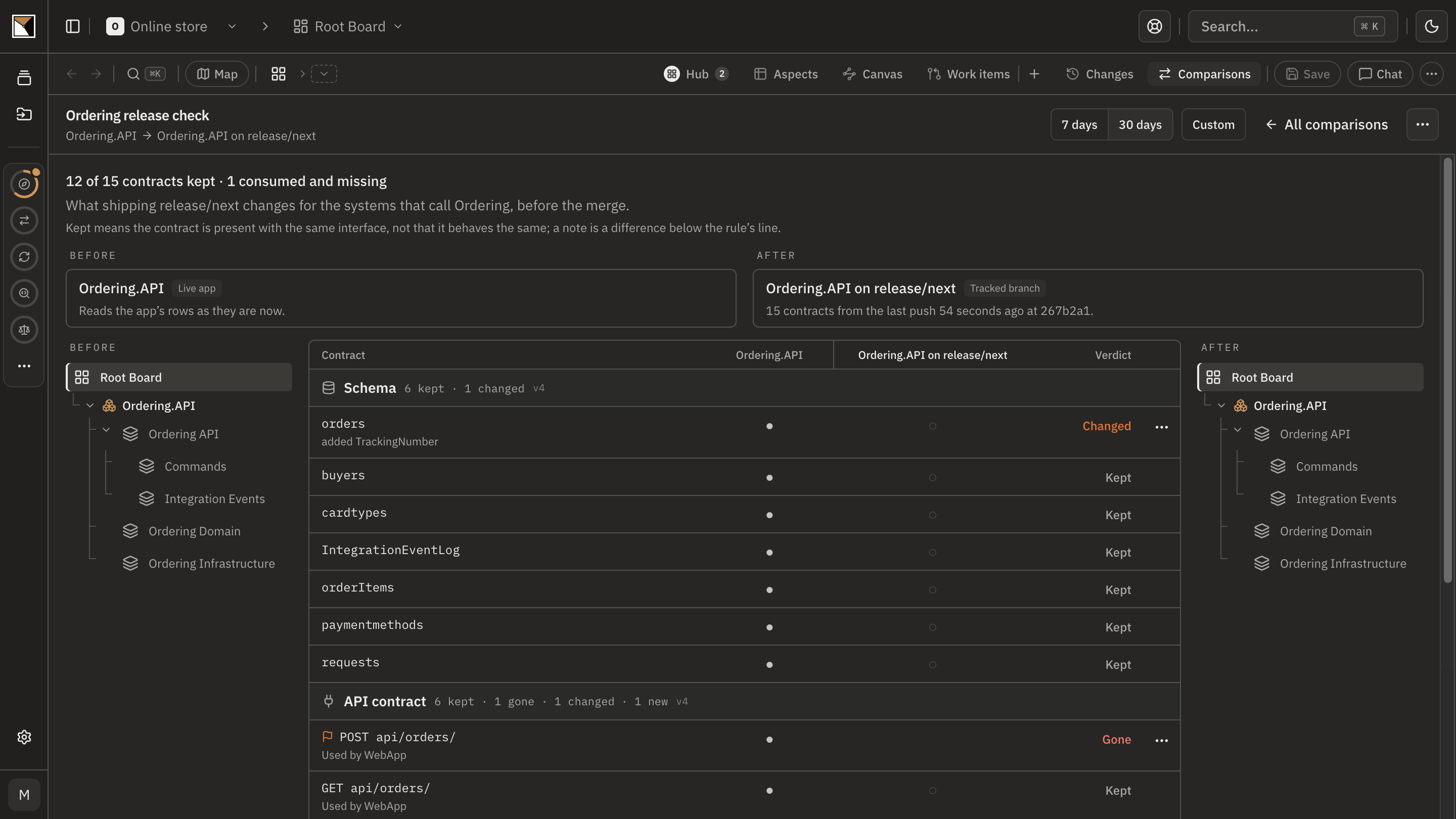
Task: Select Integration Events in the After tree
Action: pyautogui.click(x=1345, y=498)
